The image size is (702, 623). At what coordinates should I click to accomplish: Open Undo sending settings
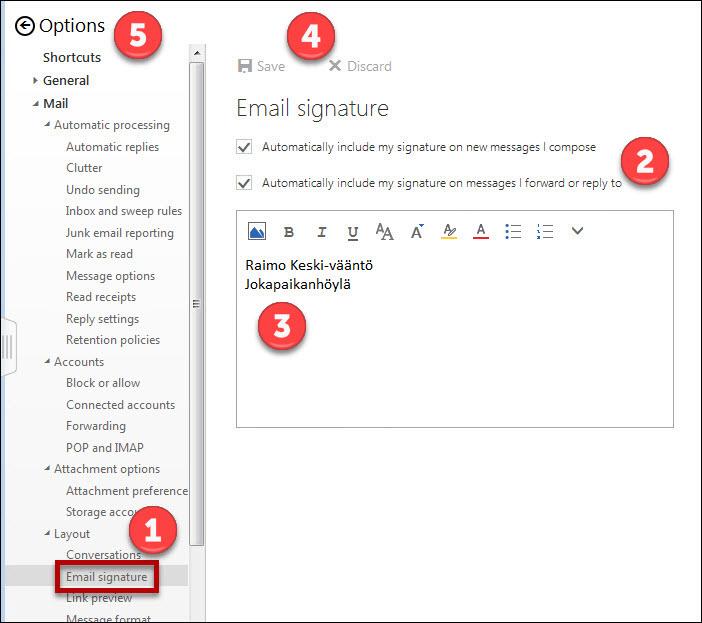103,190
